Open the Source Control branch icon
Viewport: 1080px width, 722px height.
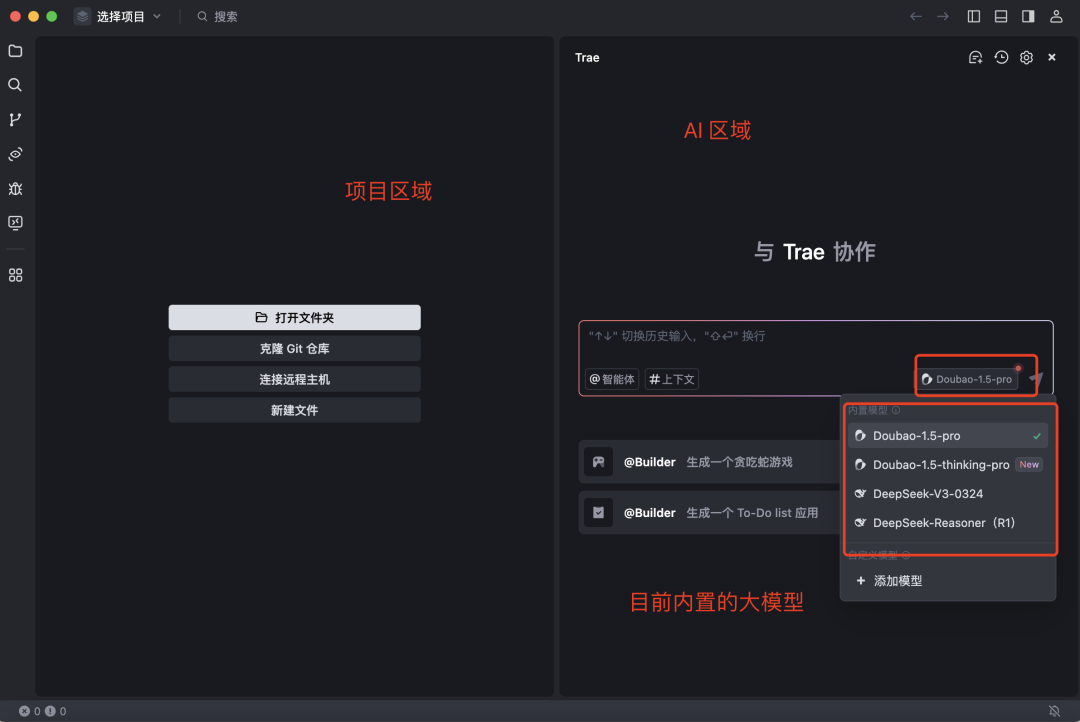coord(15,119)
